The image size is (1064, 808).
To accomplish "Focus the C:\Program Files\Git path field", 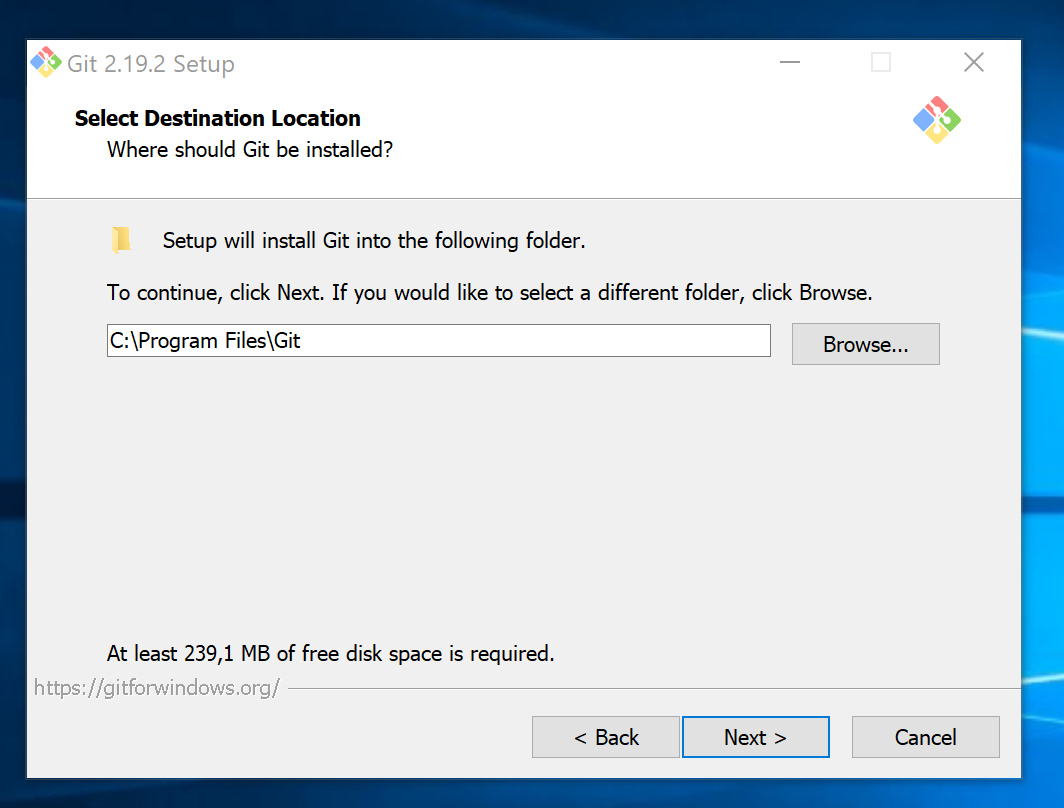I will (x=438, y=341).
